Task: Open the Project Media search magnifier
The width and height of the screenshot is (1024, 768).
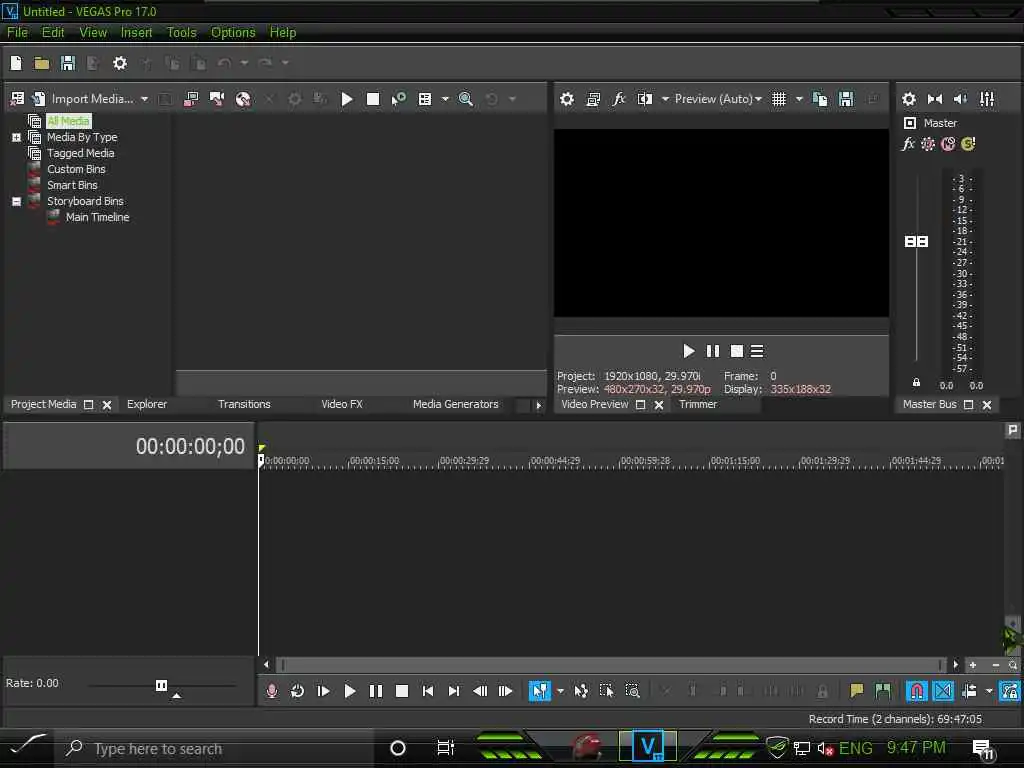Action: coord(466,99)
